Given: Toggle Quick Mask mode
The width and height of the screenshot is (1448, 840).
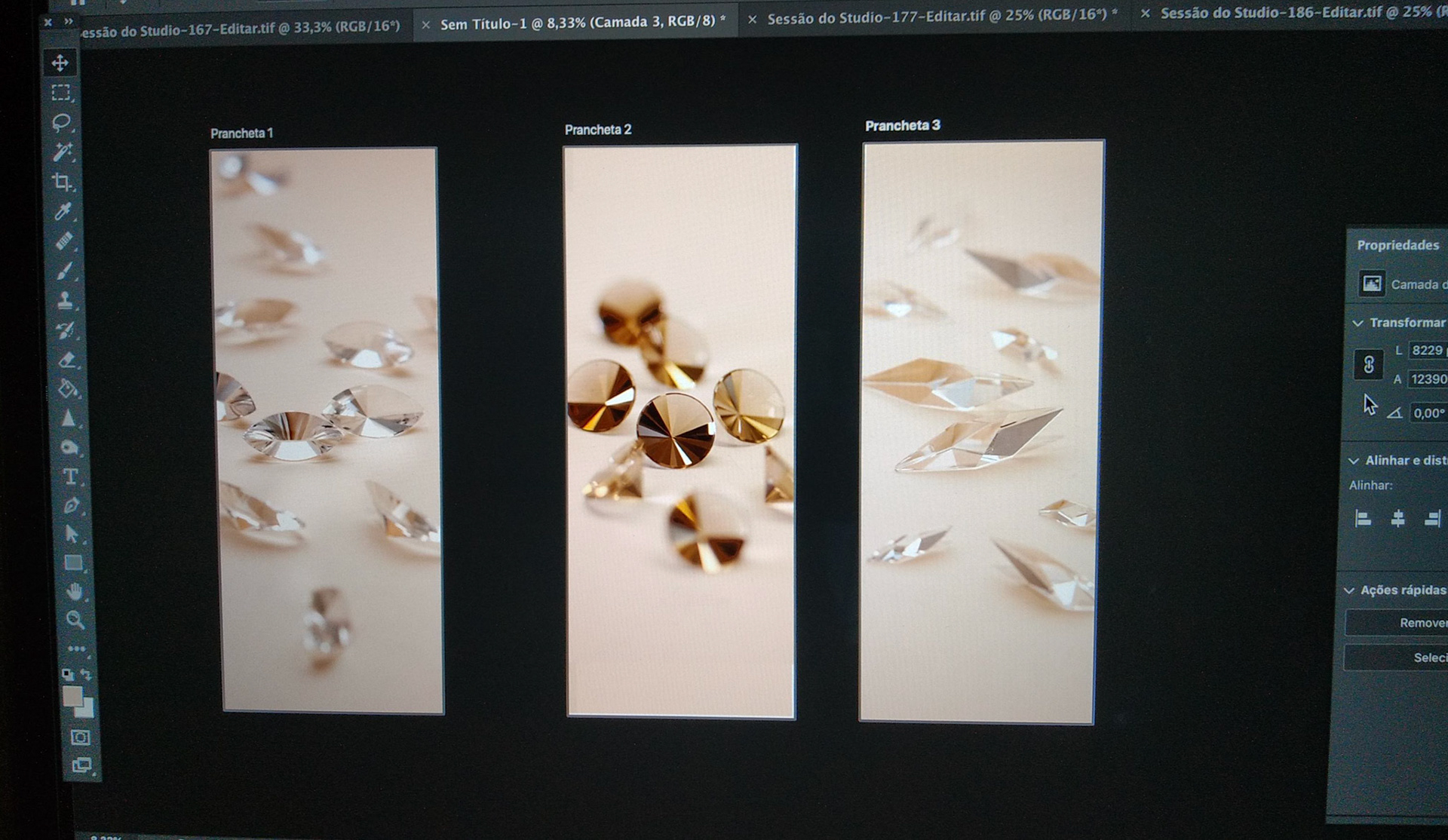Looking at the screenshot, I should pyautogui.click(x=80, y=737).
